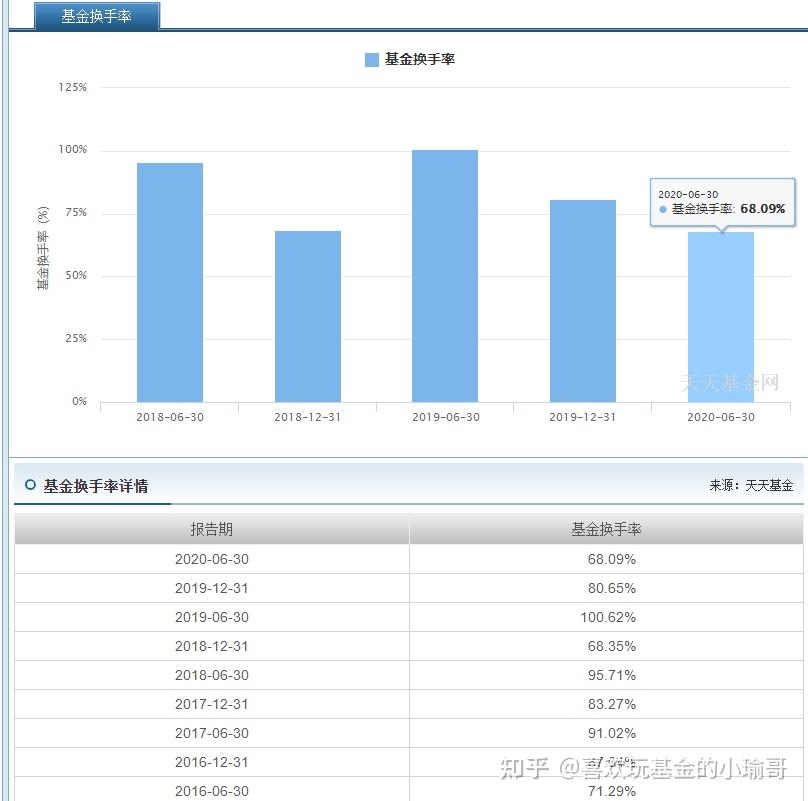Click the 125% y-axis label
Screen dimensions: 808x801
(x=73, y=87)
